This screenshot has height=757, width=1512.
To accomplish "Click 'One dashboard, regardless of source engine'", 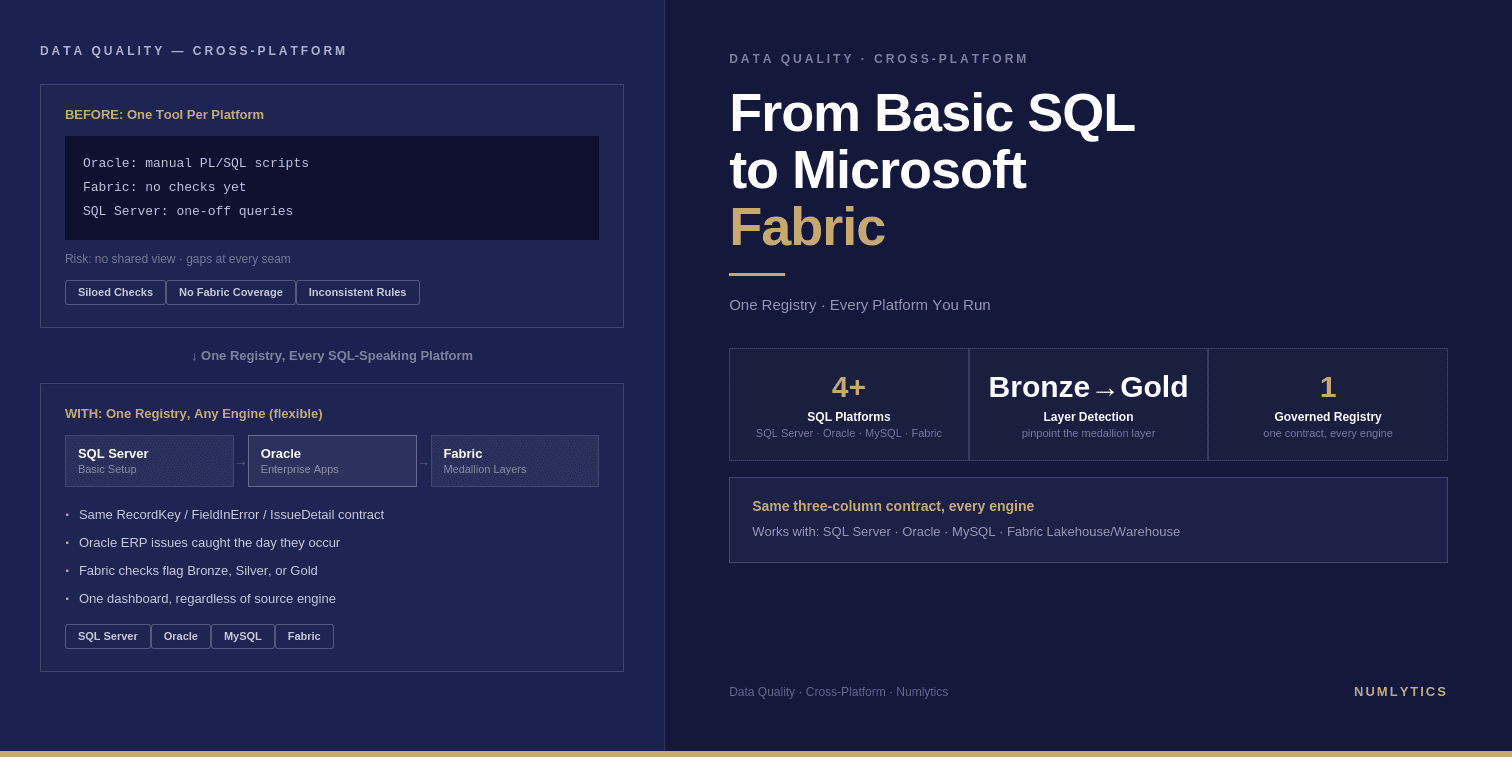I will click(207, 598).
